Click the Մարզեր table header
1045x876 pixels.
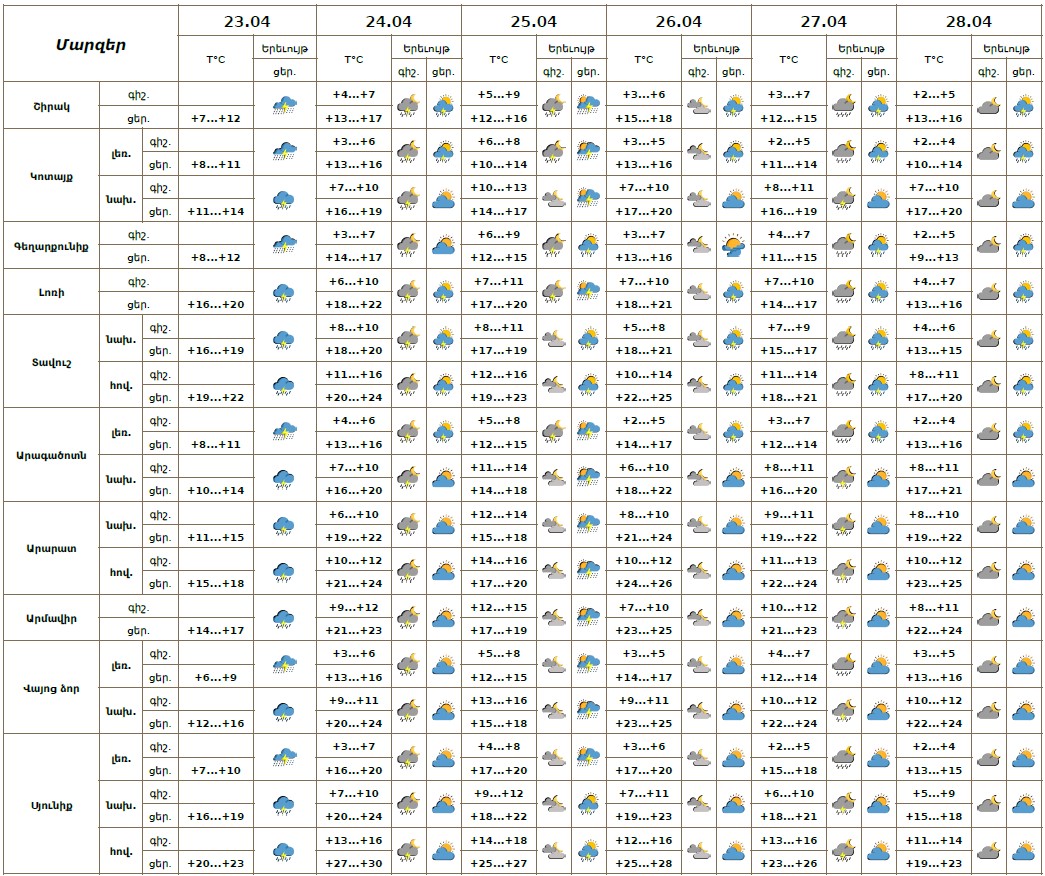click(x=90, y=44)
